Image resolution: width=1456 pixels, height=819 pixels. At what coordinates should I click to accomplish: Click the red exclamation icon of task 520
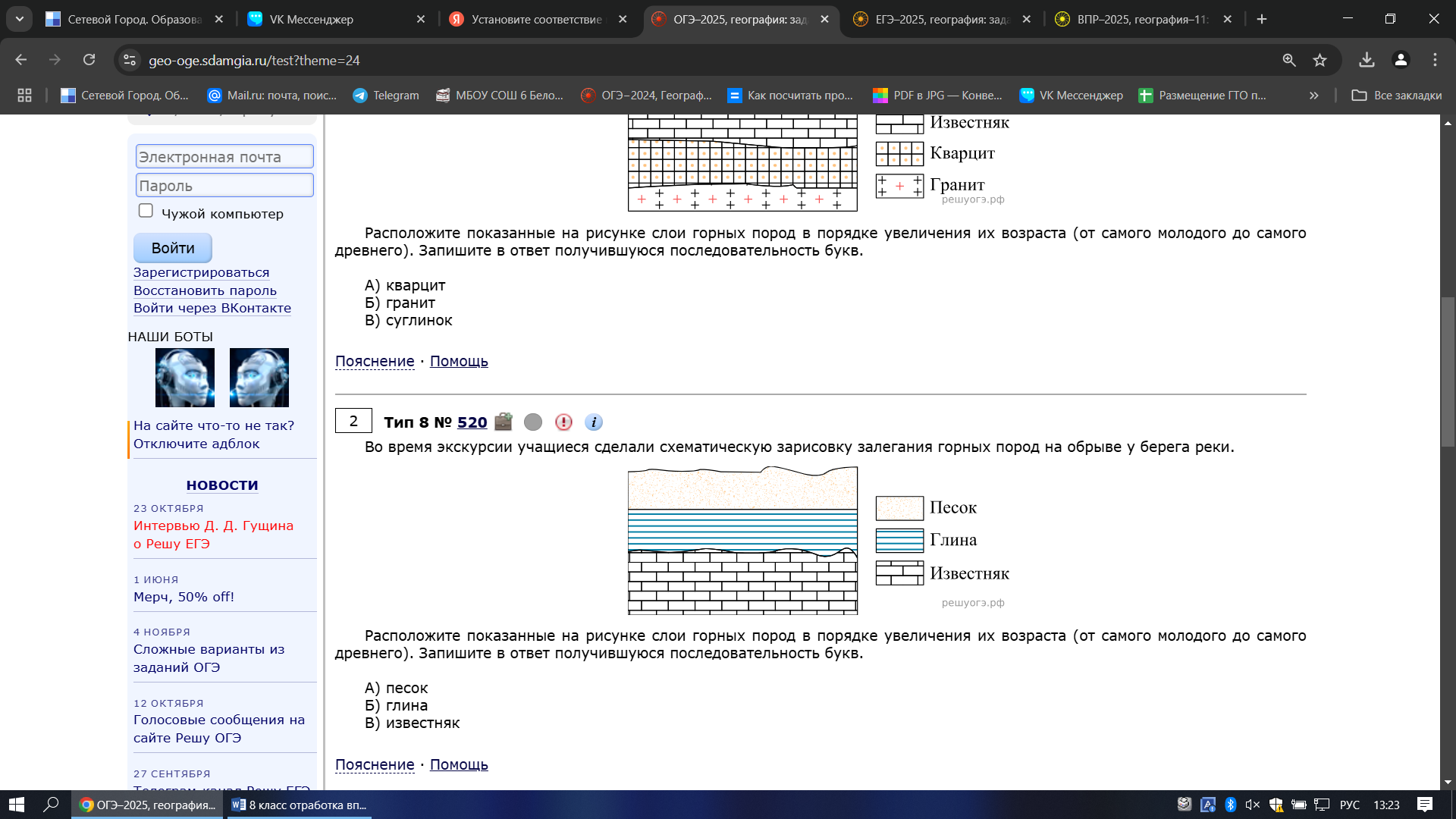point(563,422)
